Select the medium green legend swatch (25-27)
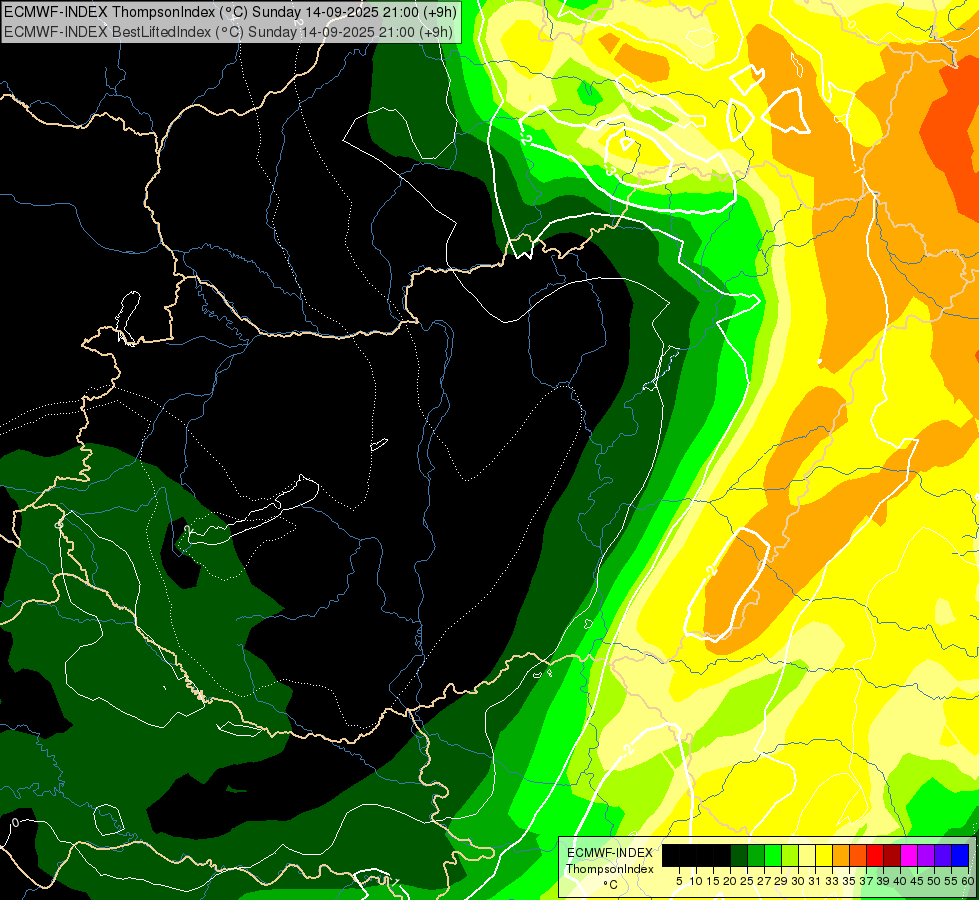Image resolution: width=979 pixels, height=900 pixels. click(x=756, y=855)
